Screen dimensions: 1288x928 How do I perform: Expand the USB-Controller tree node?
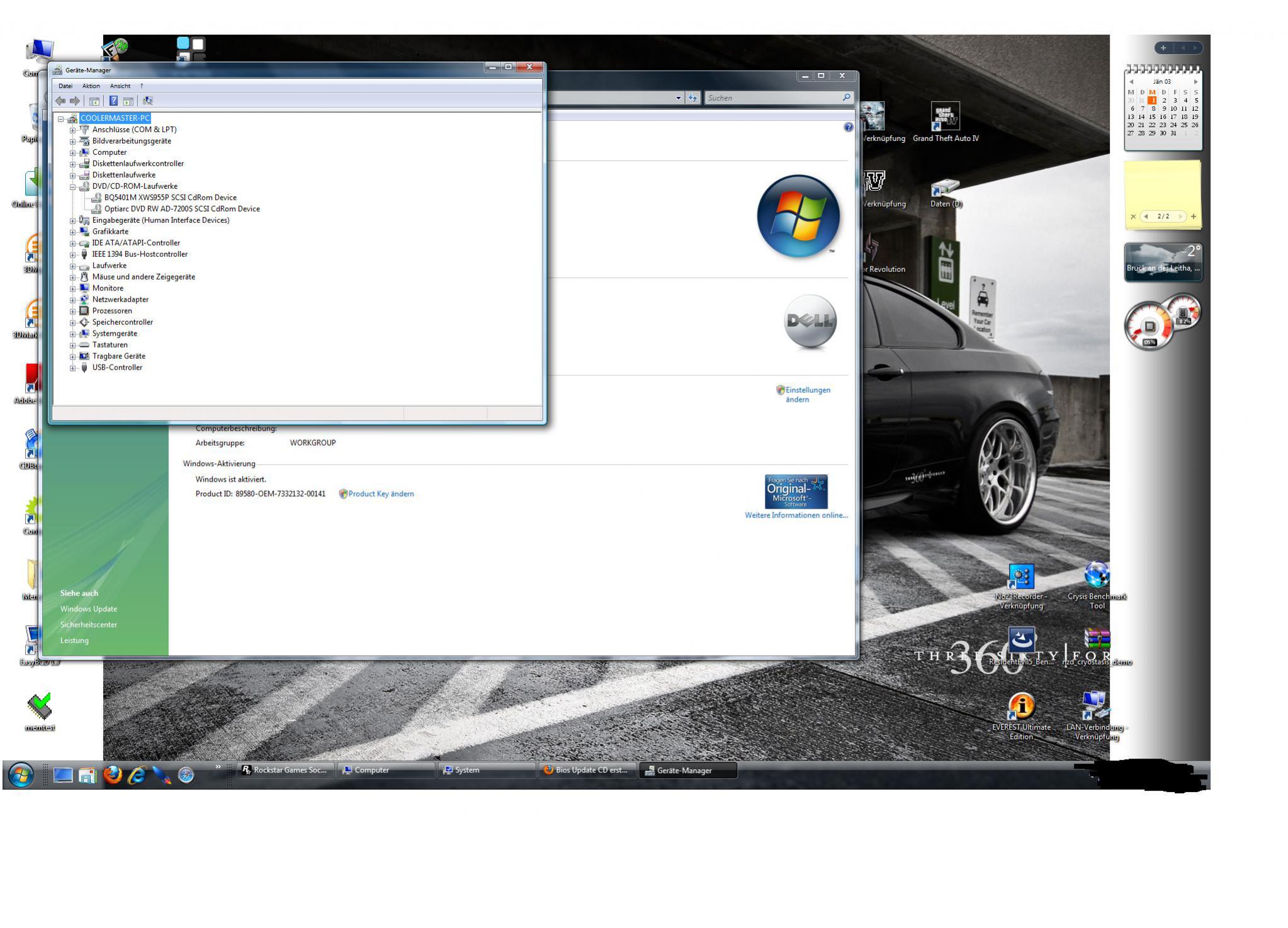pos(72,368)
